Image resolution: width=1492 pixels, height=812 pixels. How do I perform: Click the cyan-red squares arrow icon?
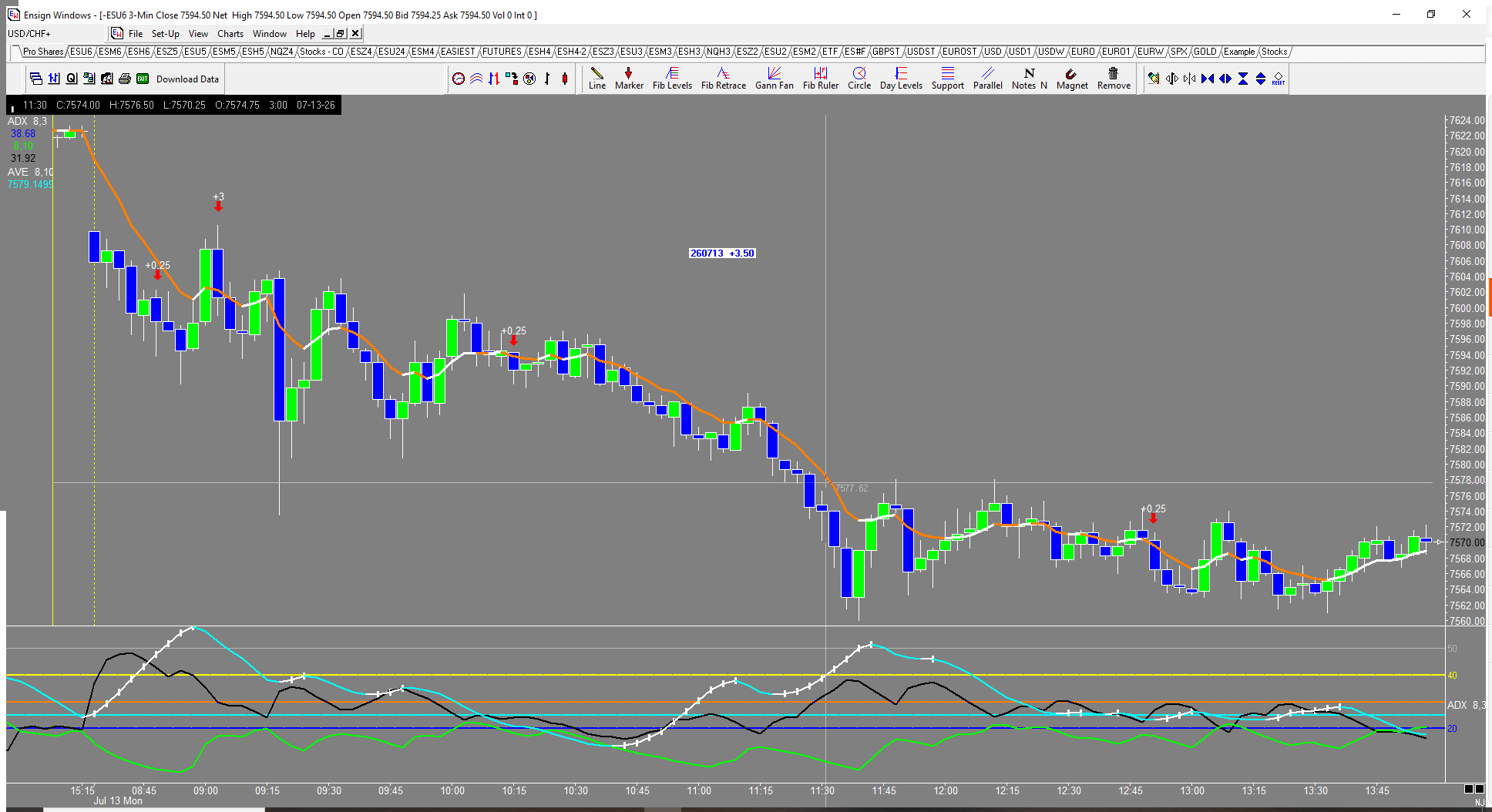[x=512, y=79]
